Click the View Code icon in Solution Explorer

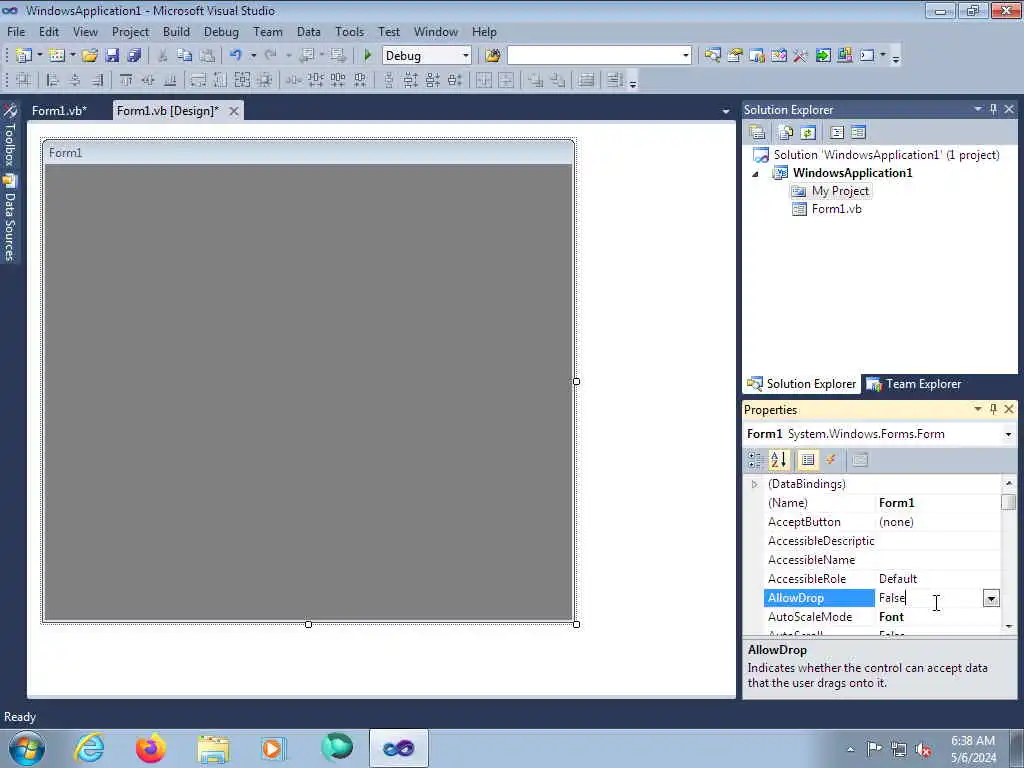coord(837,133)
